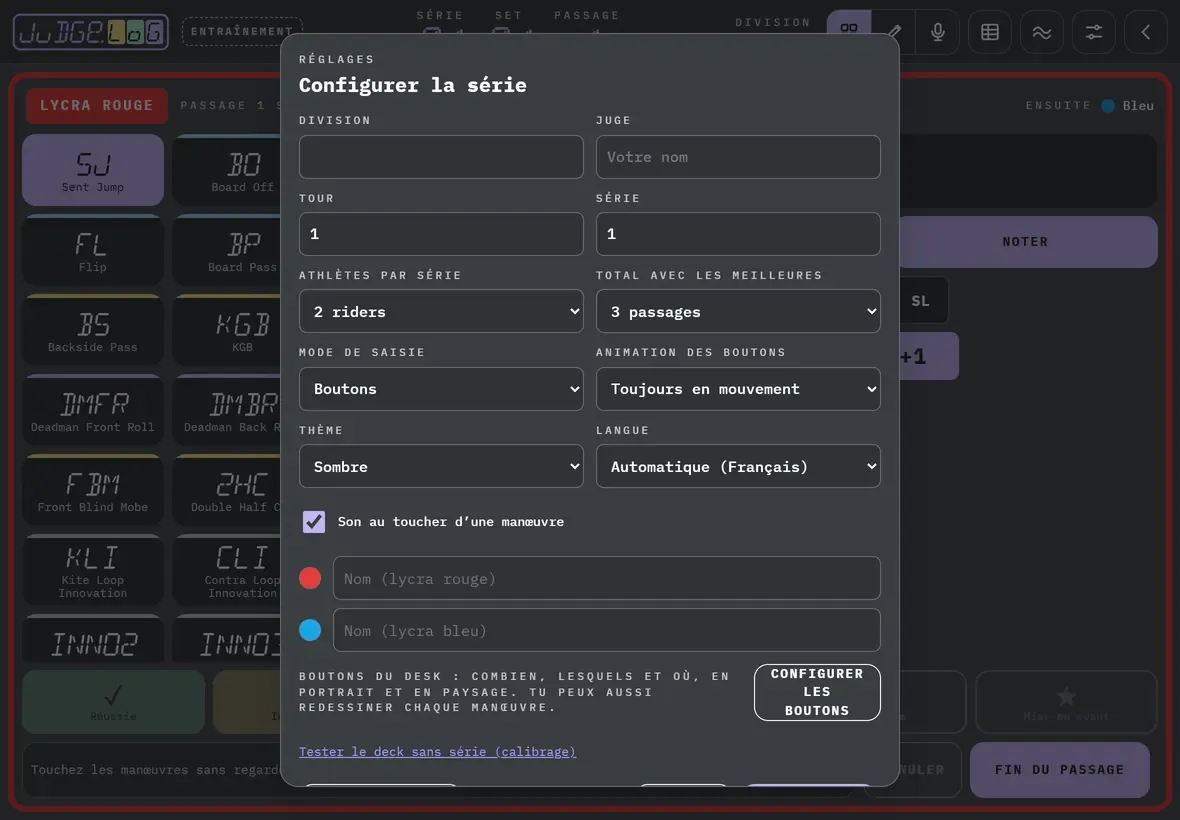1180x820 pixels.
Task: Click the Tour number field
Action: [441, 234]
